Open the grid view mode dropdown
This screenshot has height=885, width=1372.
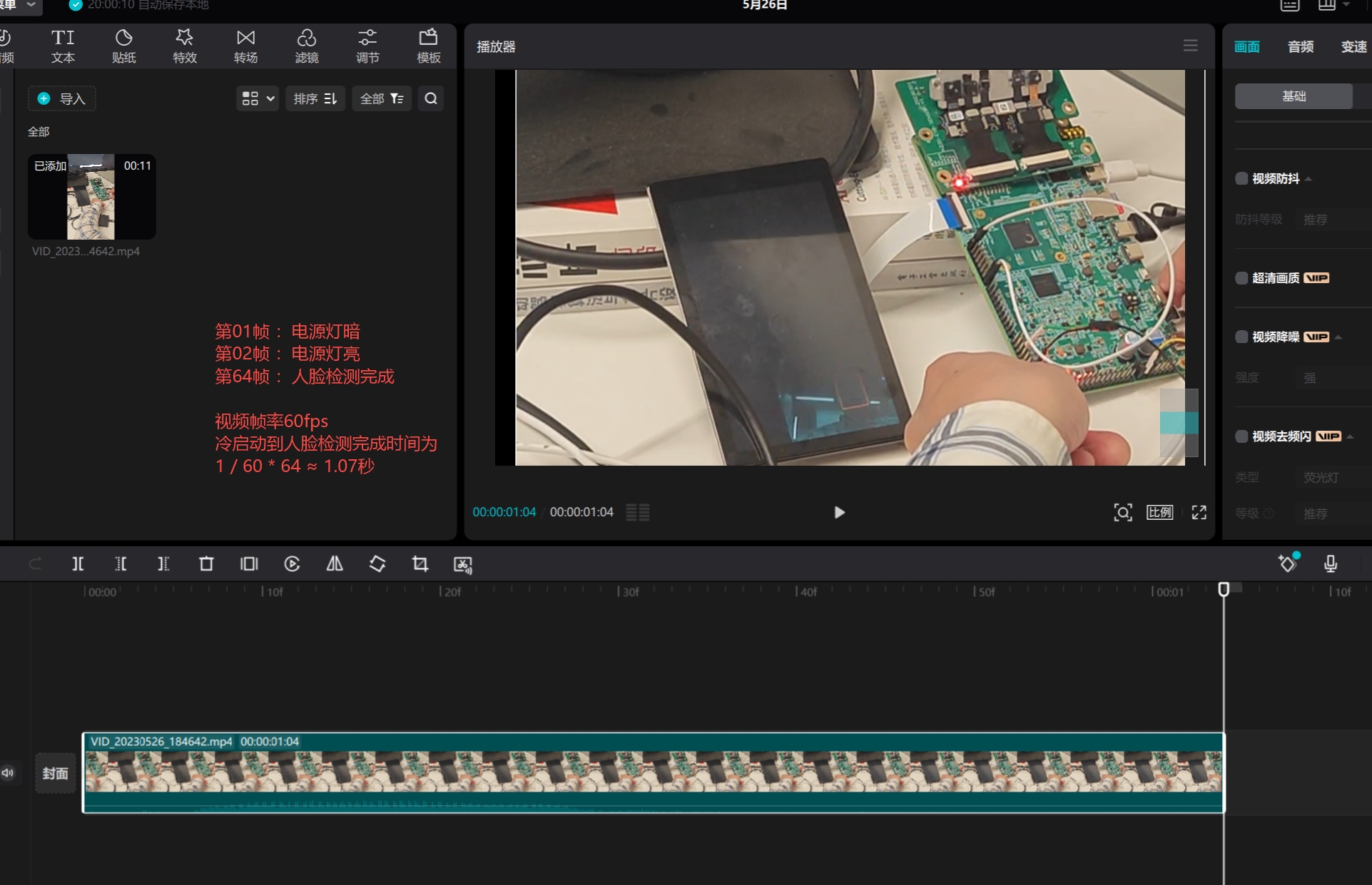pos(258,98)
